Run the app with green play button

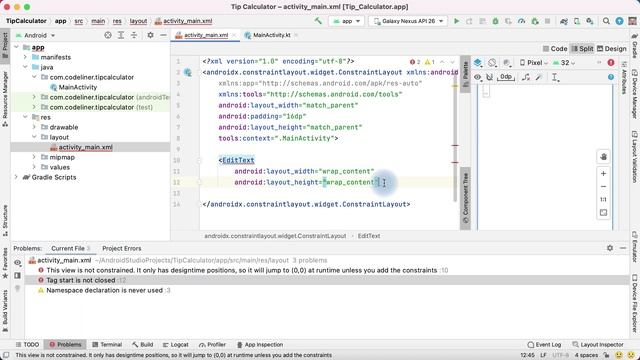point(456,21)
